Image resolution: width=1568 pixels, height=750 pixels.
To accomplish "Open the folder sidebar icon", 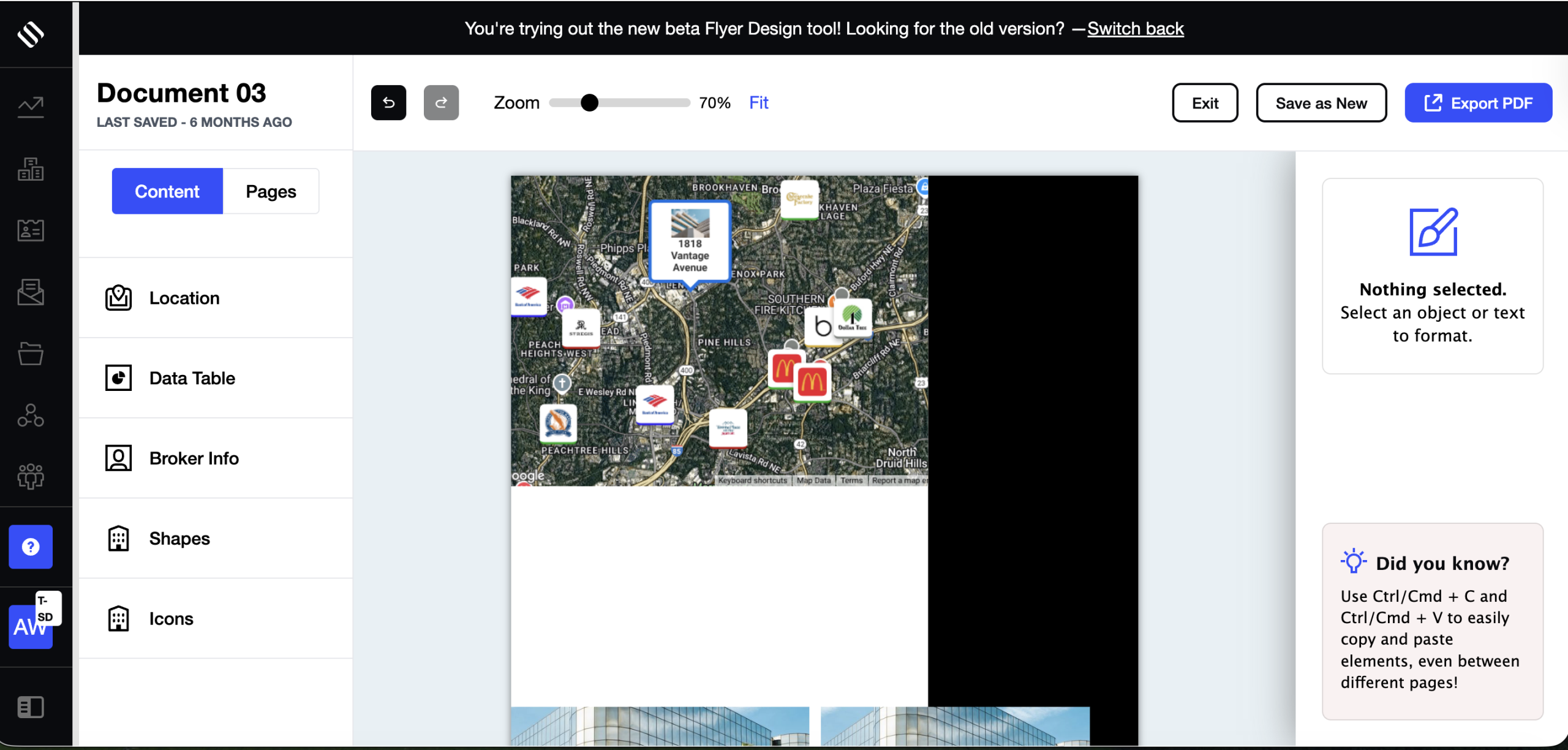I will [31, 354].
